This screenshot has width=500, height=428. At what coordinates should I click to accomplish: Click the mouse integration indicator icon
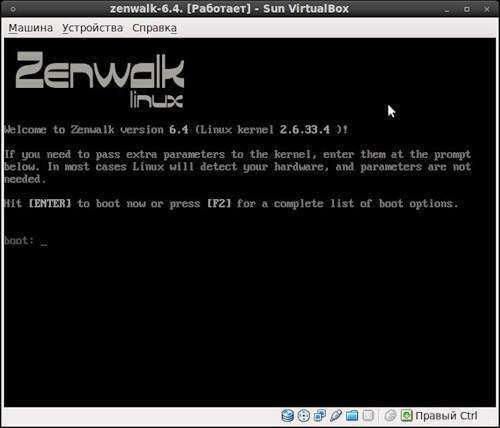pos(390,415)
